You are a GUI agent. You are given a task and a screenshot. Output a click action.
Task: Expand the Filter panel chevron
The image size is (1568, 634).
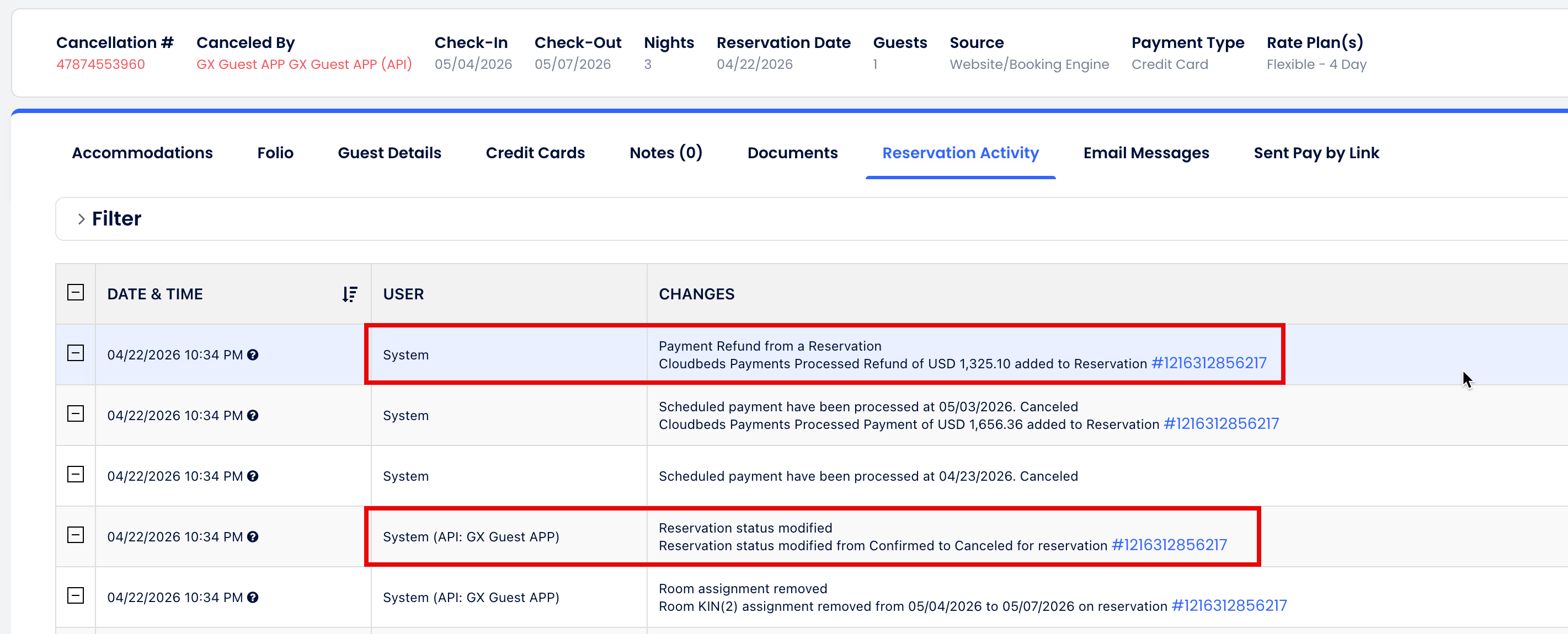pos(81,219)
